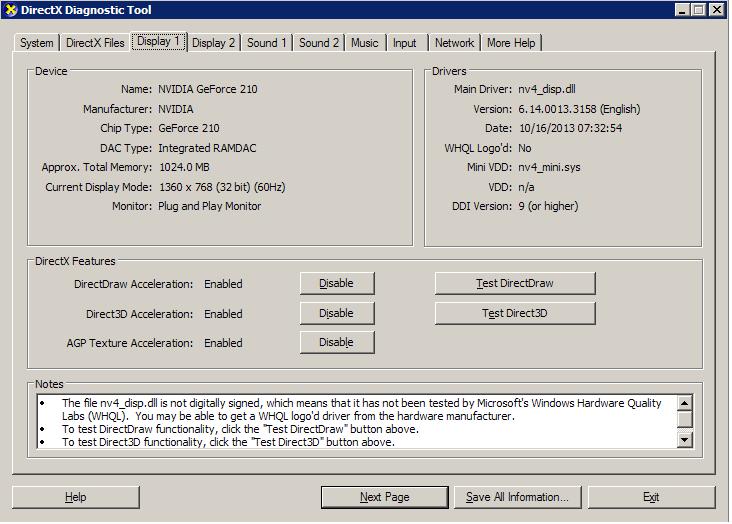Click the DDI Version '9 (or higher)'
732x524 pixels.
coord(548,206)
